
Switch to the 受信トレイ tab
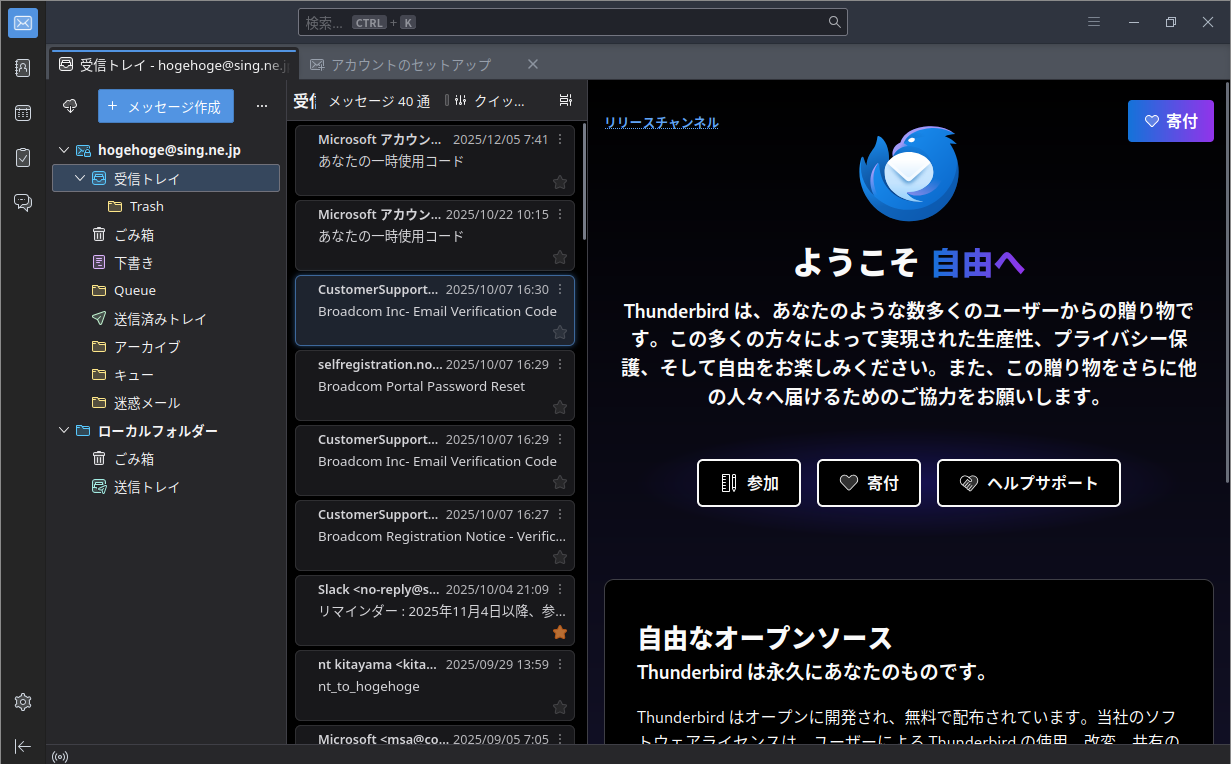(174, 64)
